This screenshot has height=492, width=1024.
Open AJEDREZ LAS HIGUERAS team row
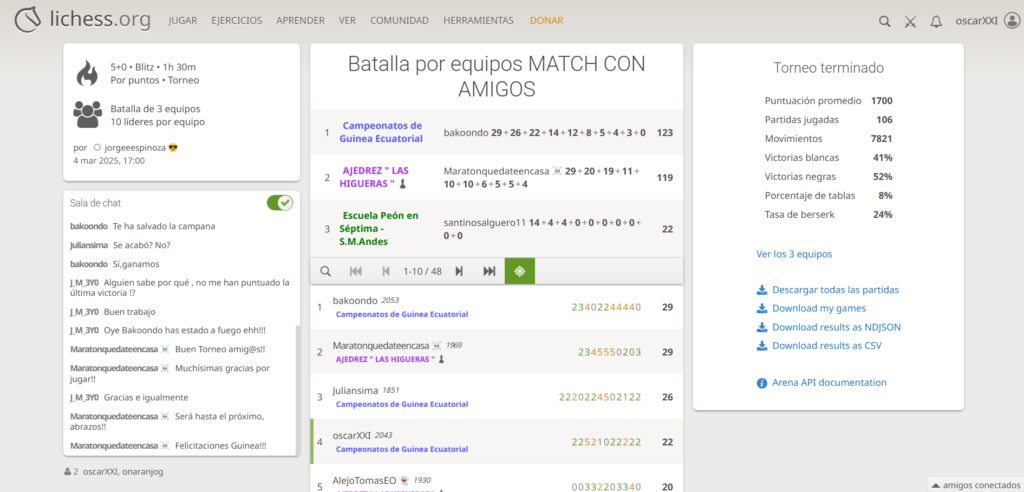[496, 178]
